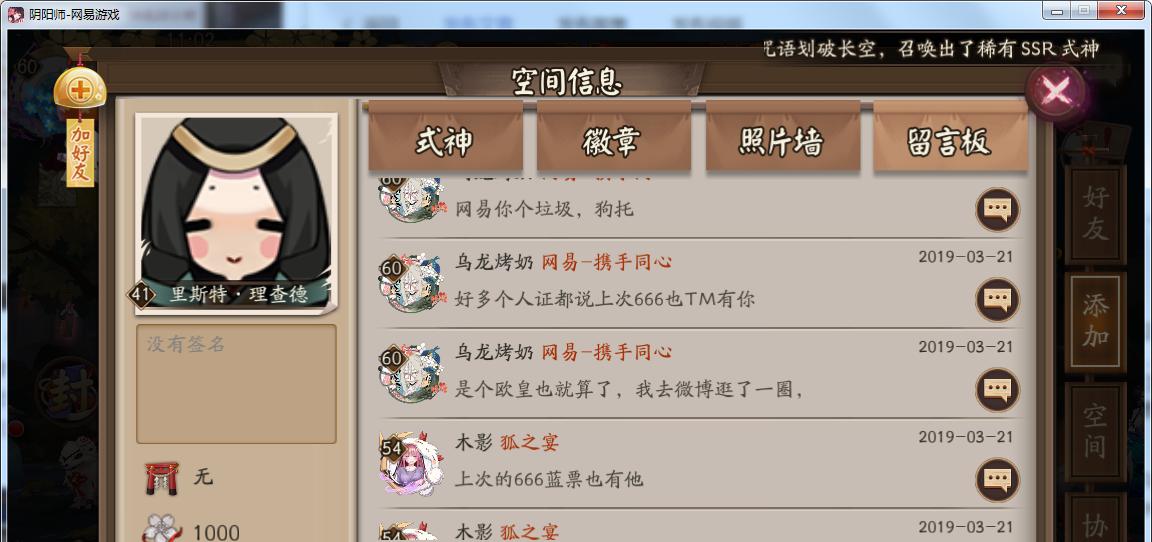Viewport: 1152px width, 542px height.
Task: Open the 徽章 tab
Action: [x=613, y=141]
